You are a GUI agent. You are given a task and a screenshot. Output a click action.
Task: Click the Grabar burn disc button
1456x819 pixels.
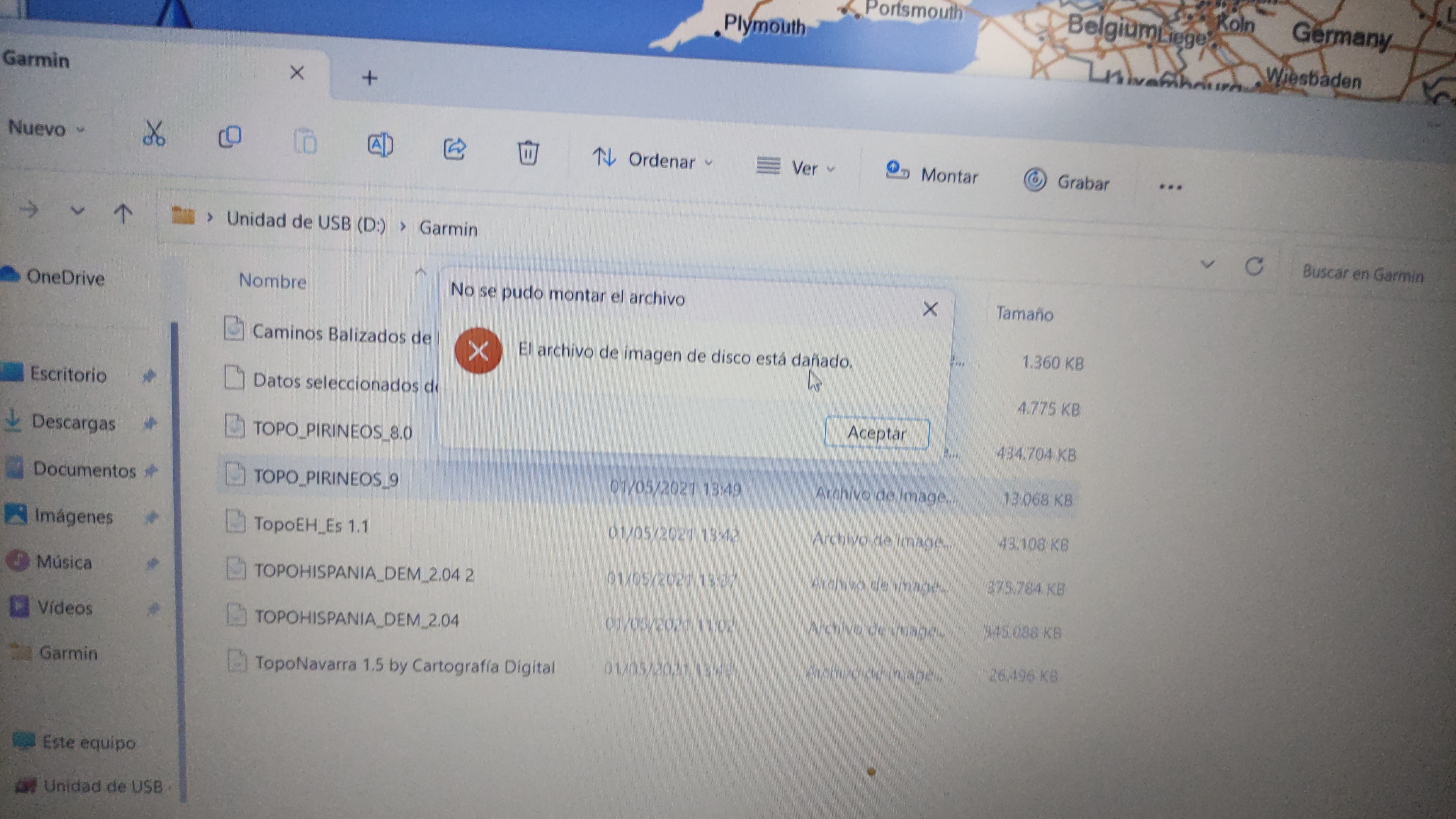[1067, 182]
